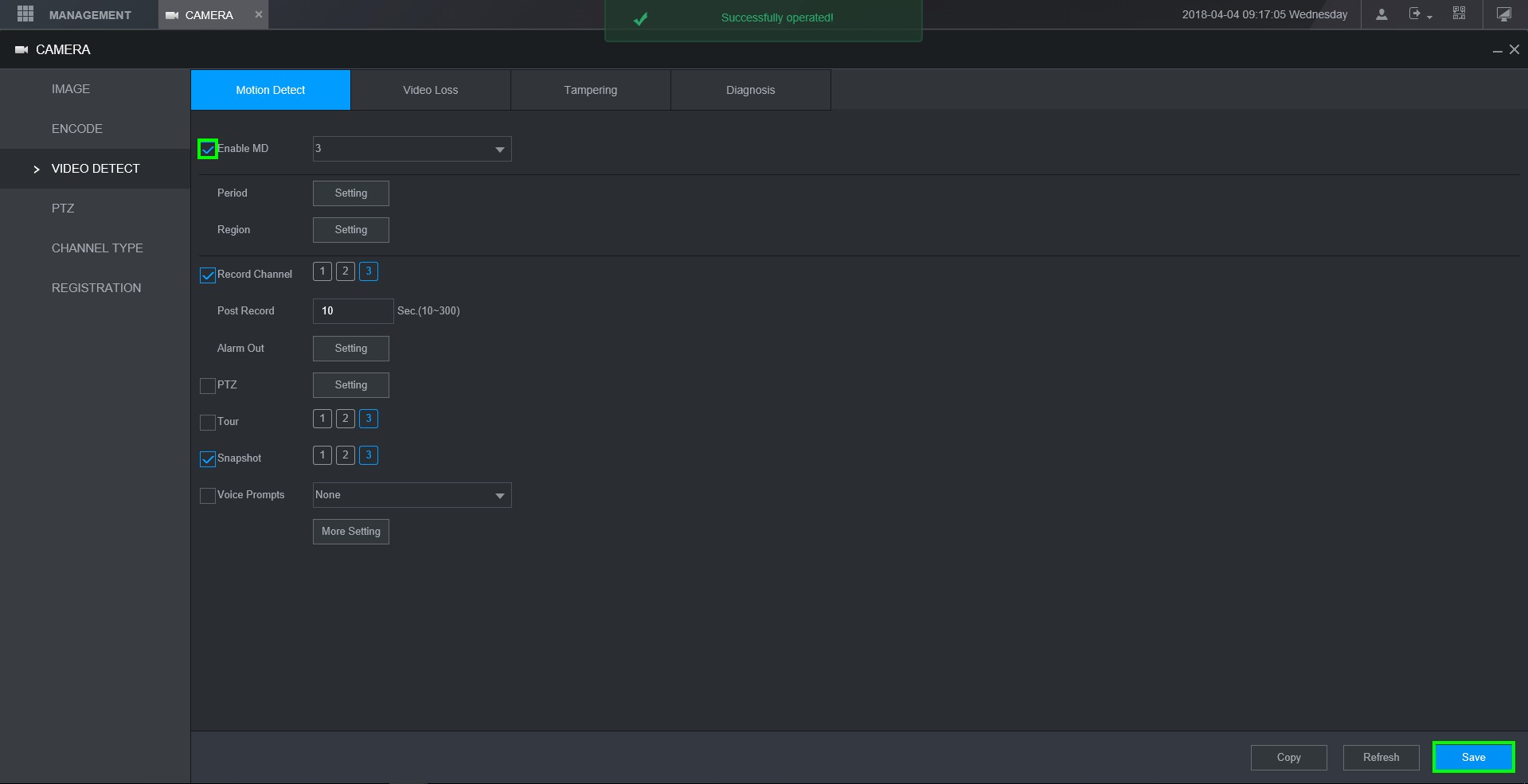Toggle Tour channel number 1

(322, 419)
